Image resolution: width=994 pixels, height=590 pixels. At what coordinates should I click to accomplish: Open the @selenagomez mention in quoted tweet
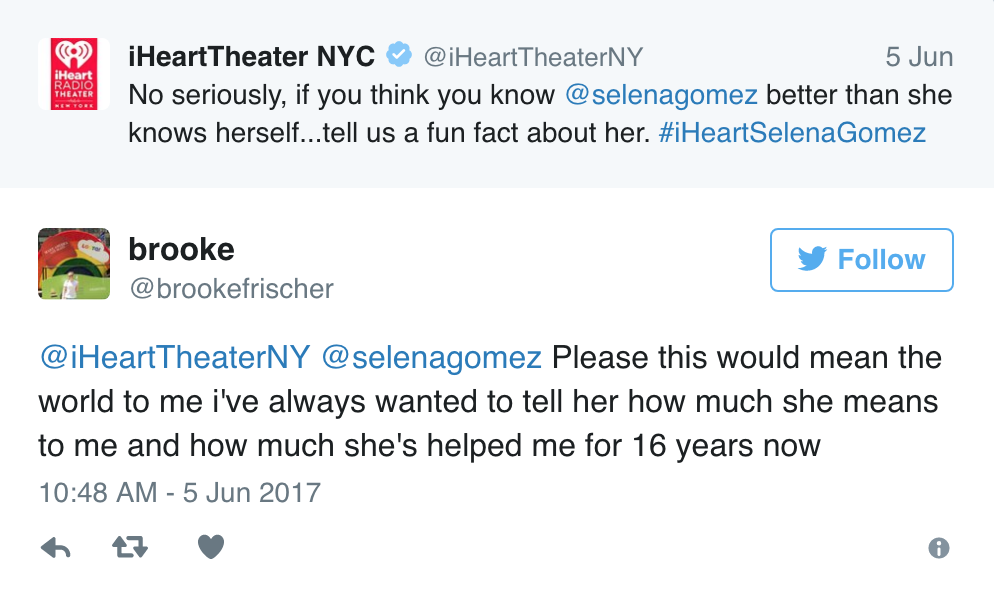tap(661, 96)
